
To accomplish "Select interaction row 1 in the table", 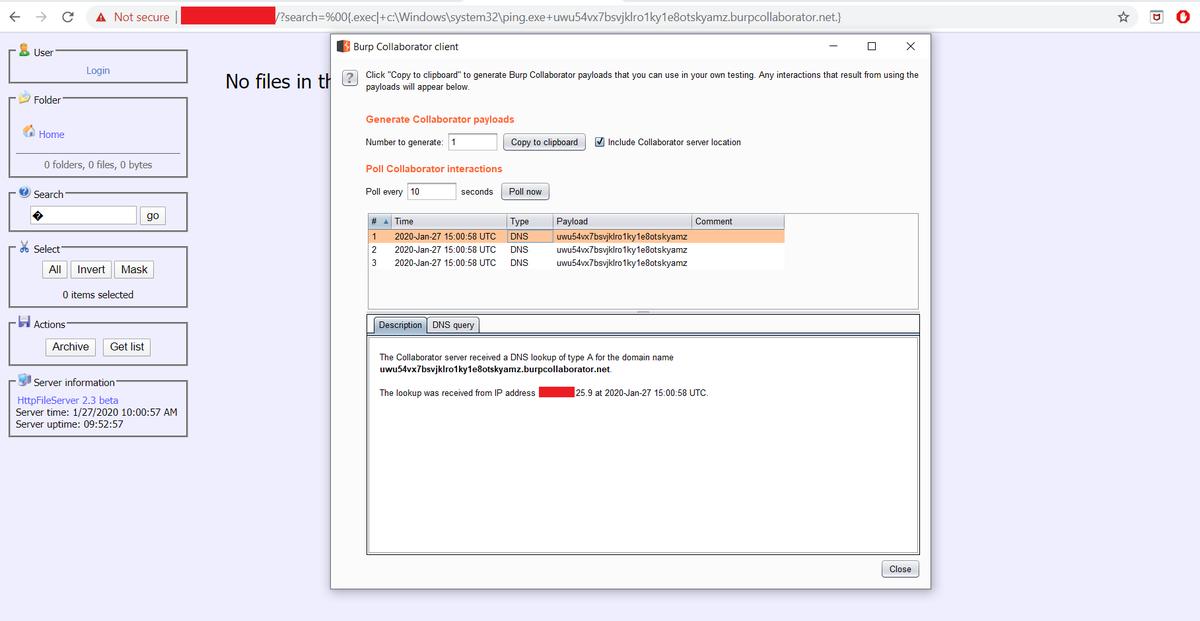I will point(576,236).
